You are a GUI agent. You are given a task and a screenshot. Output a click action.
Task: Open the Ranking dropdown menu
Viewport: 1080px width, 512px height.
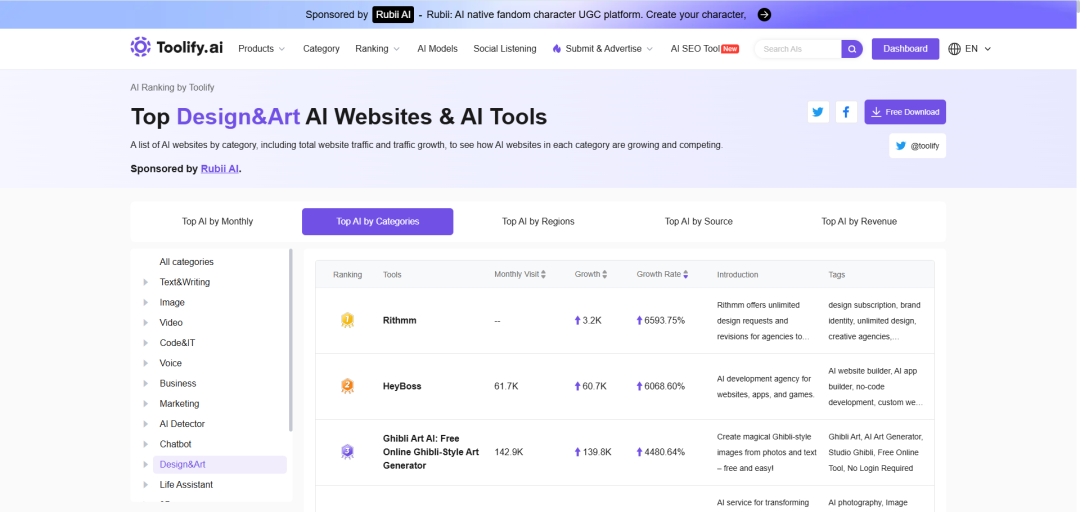point(377,49)
